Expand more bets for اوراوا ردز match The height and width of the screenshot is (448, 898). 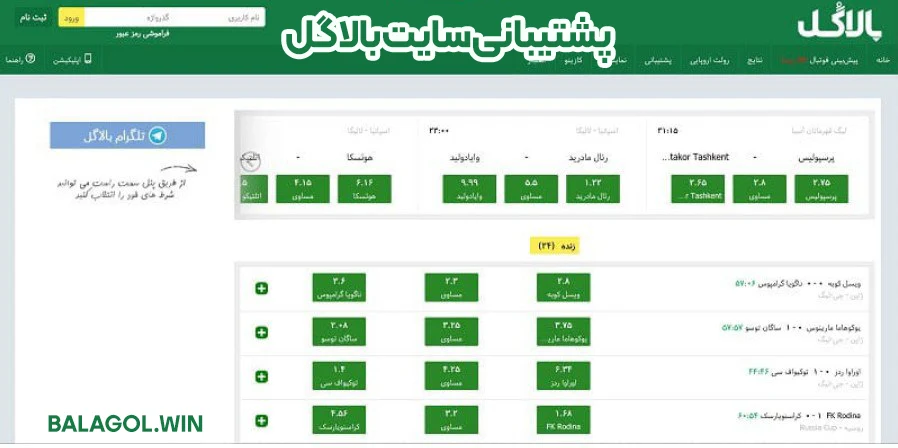point(261,377)
